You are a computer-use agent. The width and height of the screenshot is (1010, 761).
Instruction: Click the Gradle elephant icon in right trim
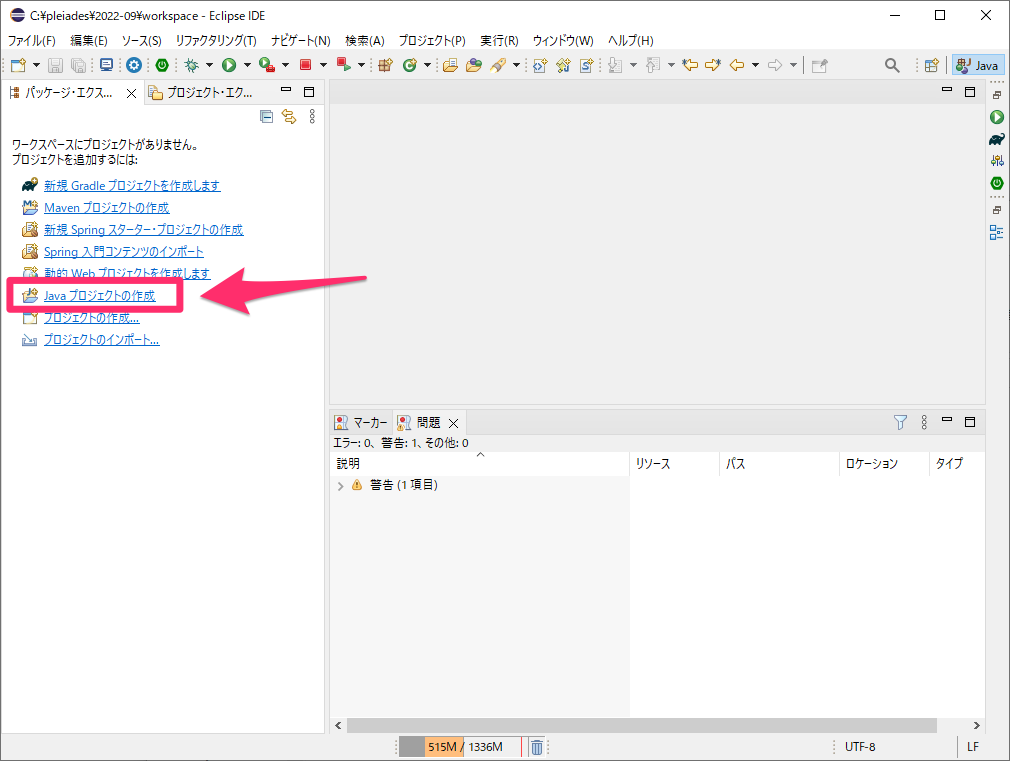click(996, 139)
